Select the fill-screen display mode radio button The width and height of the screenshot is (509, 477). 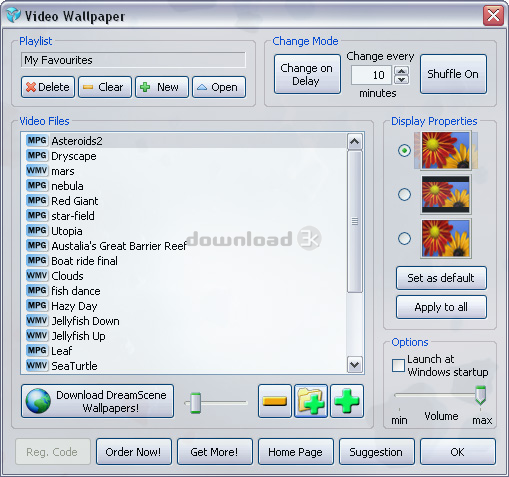pyautogui.click(x=404, y=151)
